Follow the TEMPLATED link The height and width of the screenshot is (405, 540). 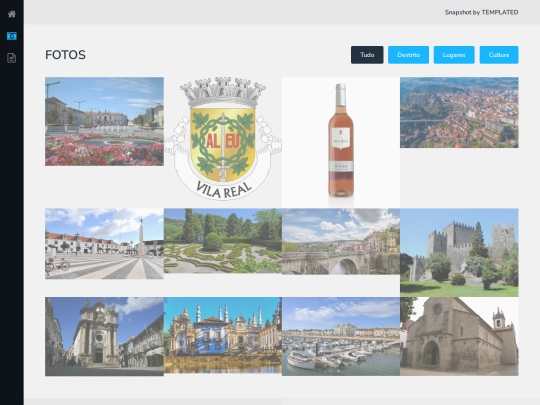500,12
